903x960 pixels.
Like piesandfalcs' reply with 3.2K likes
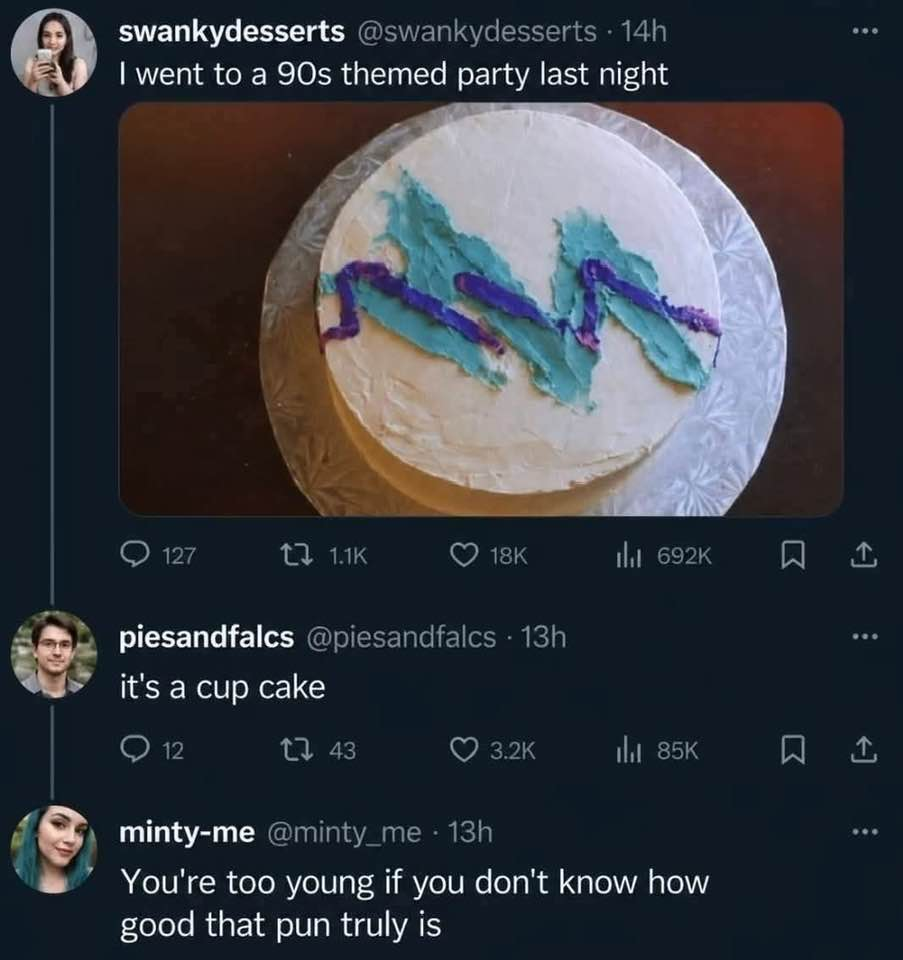tap(493, 750)
